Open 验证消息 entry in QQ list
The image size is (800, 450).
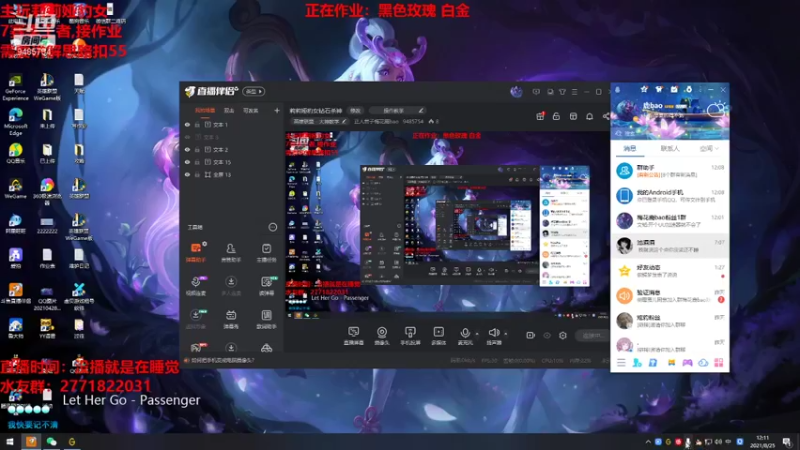coord(670,295)
